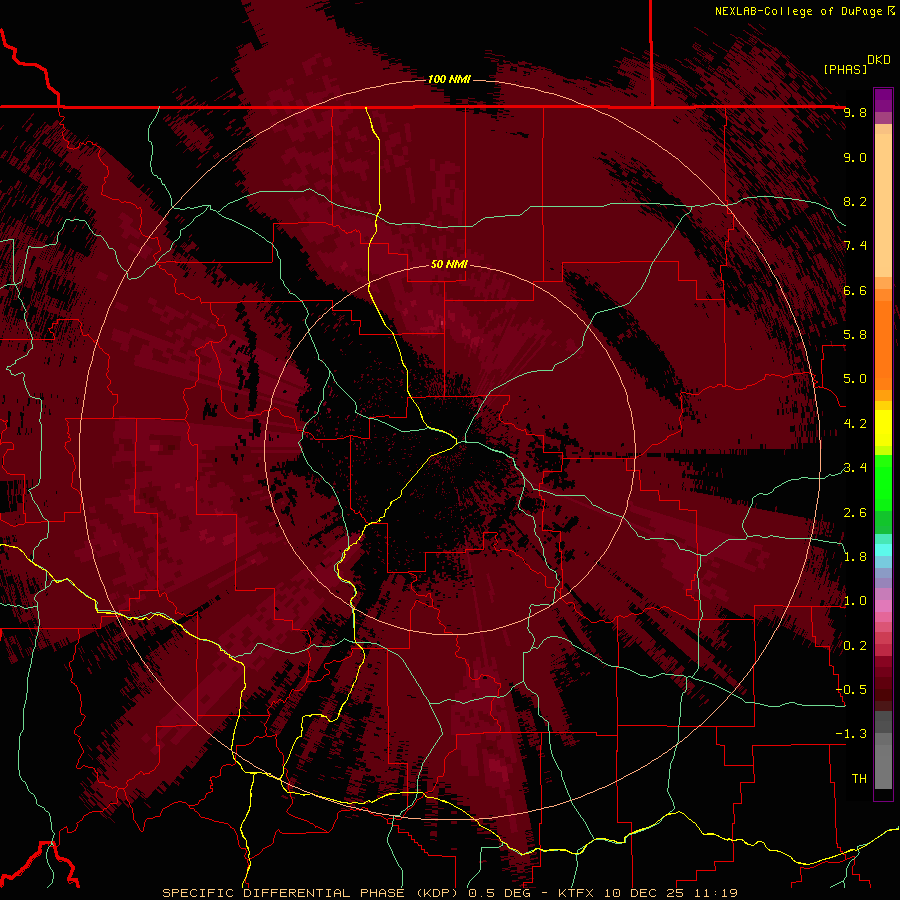Click the 8.2 value on the scale
Screen dimensions: 900x900
(x=855, y=201)
